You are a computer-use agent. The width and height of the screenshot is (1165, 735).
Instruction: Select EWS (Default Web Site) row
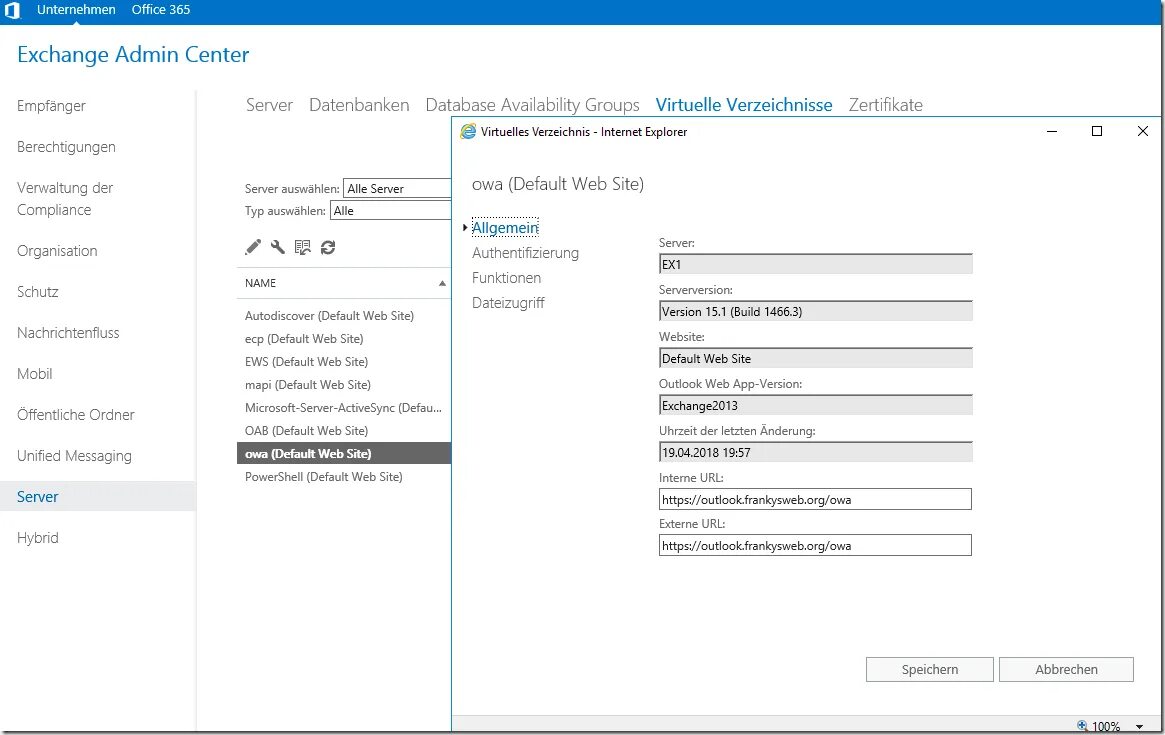tap(344, 362)
